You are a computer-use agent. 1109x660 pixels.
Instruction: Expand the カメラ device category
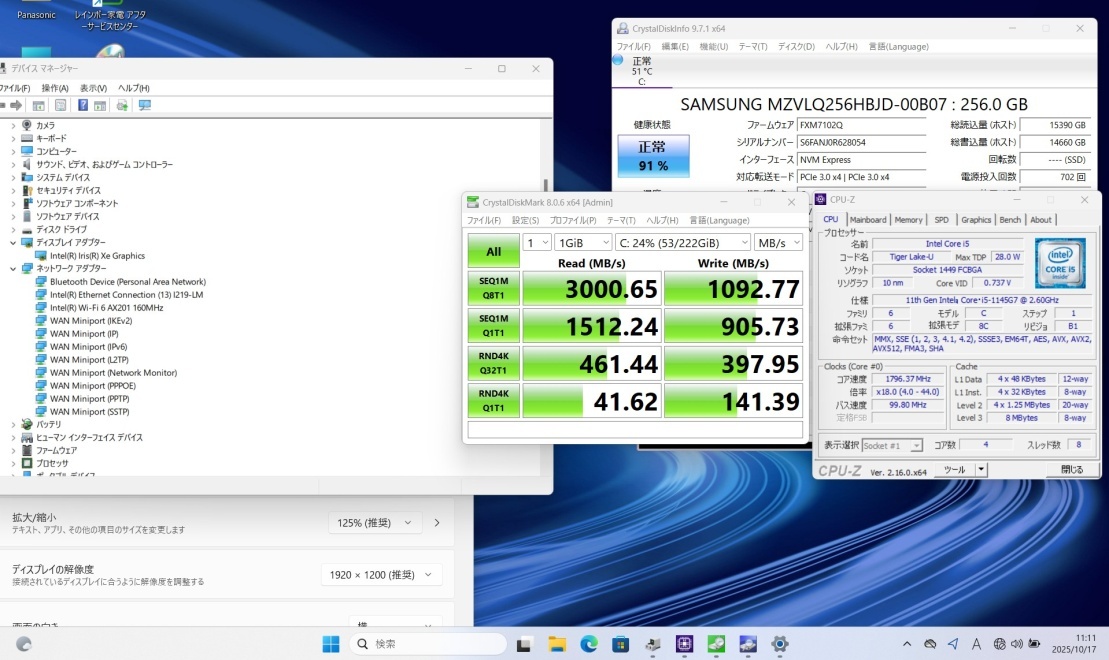point(13,125)
